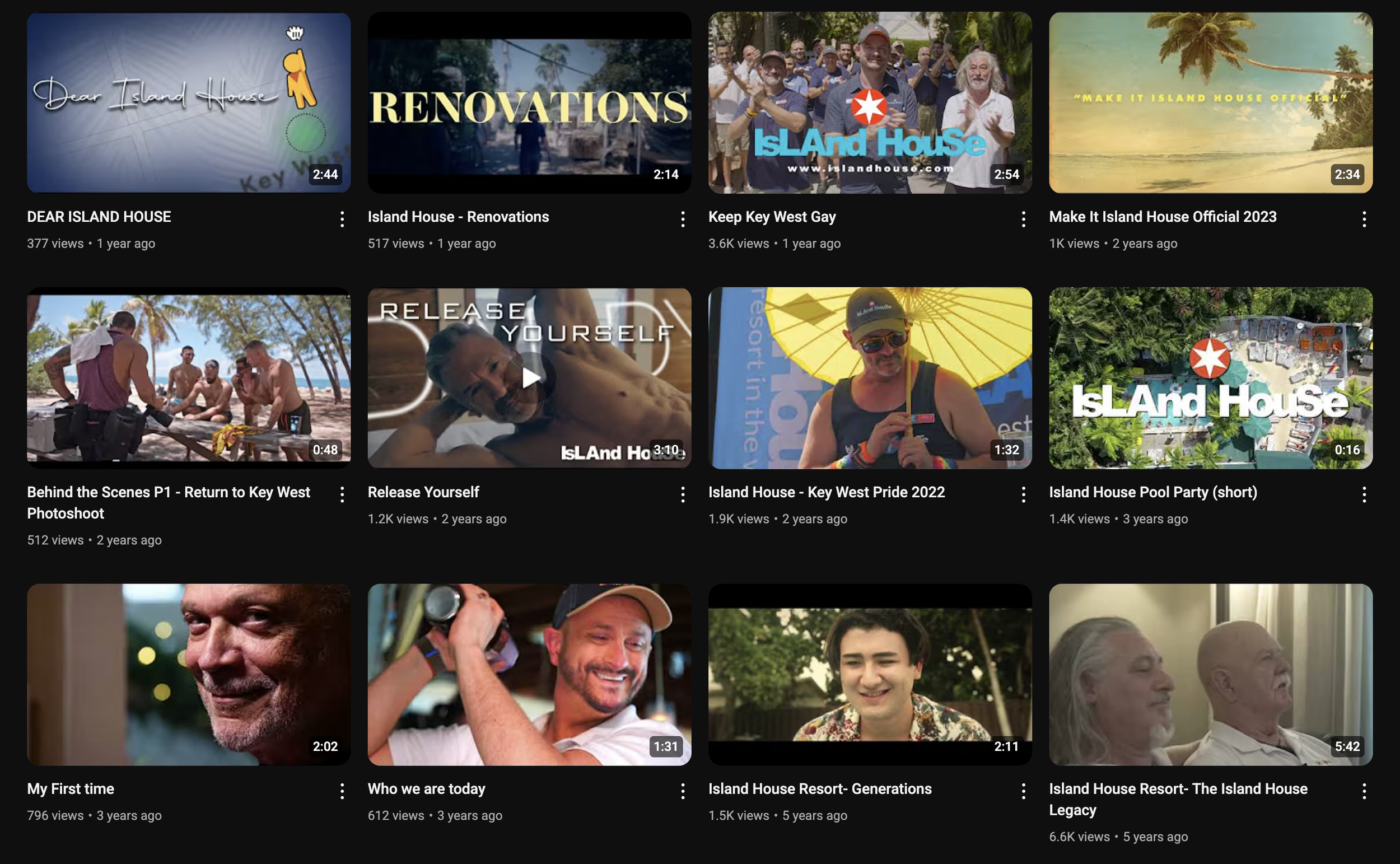
Task: Open the Island House Resort- Generations thumbnail
Action: 870,674
